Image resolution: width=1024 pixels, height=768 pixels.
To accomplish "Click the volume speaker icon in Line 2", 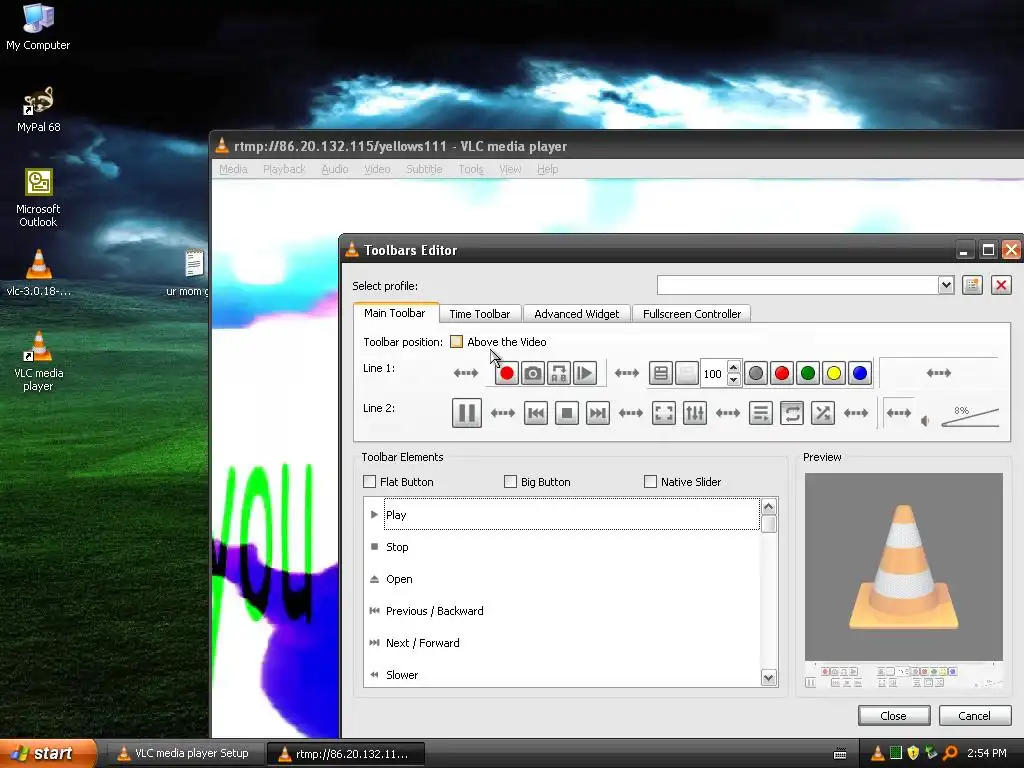I will click(x=925, y=421).
